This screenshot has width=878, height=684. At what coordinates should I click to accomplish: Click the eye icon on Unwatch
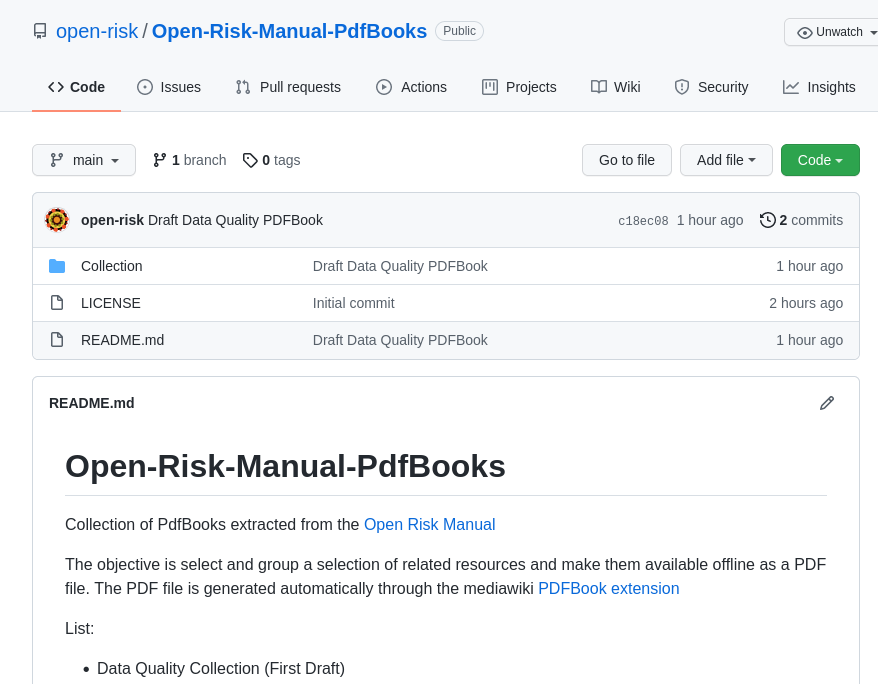coord(805,32)
